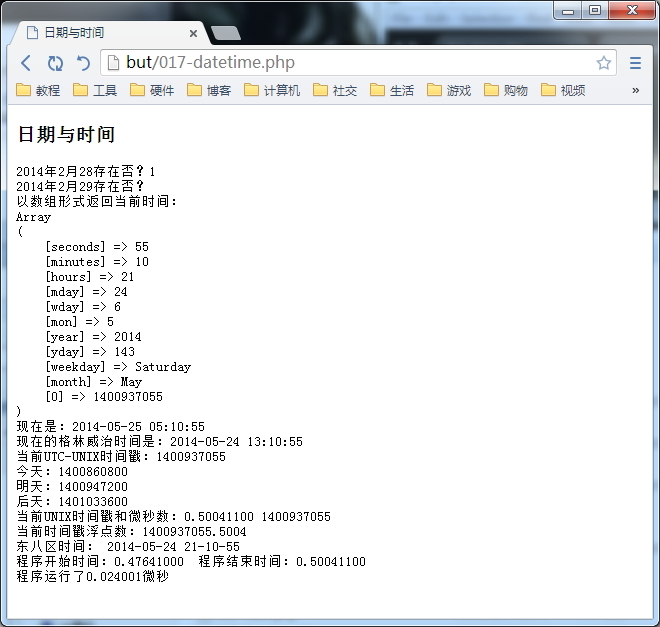Image resolution: width=660 pixels, height=627 pixels.
Task: Click the [mday] => 24 line
Action: click(86, 292)
